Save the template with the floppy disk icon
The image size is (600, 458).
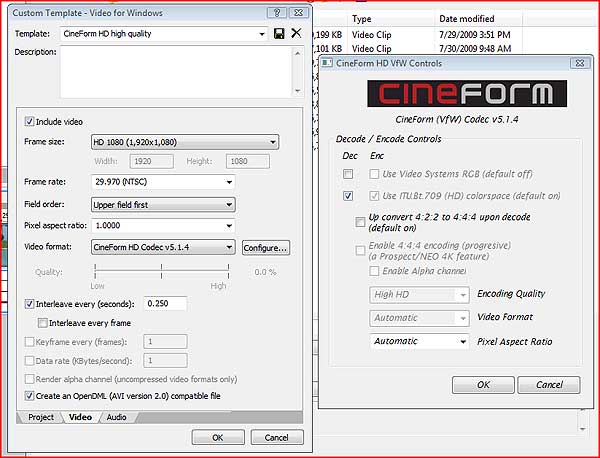tap(279, 33)
